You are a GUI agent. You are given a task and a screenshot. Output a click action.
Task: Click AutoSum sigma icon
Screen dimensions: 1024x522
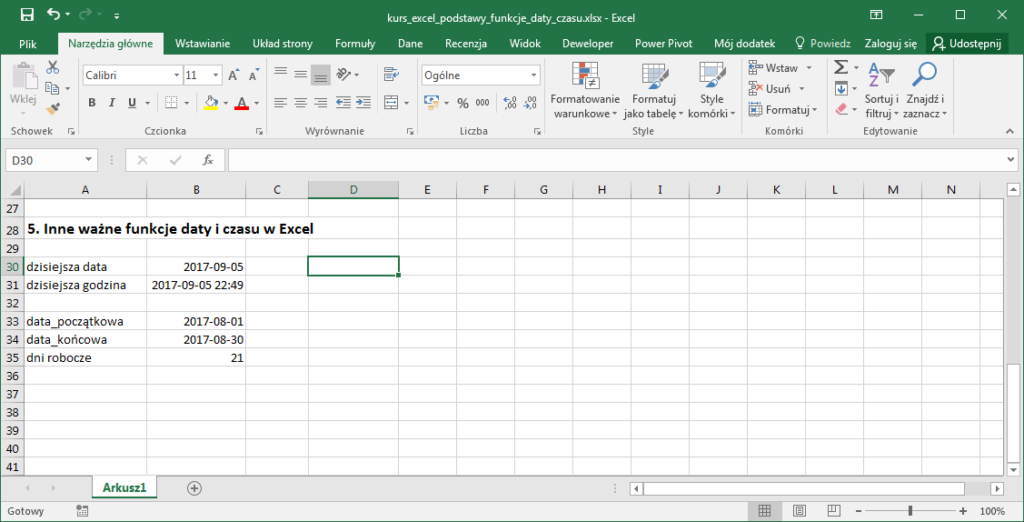(841, 67)
